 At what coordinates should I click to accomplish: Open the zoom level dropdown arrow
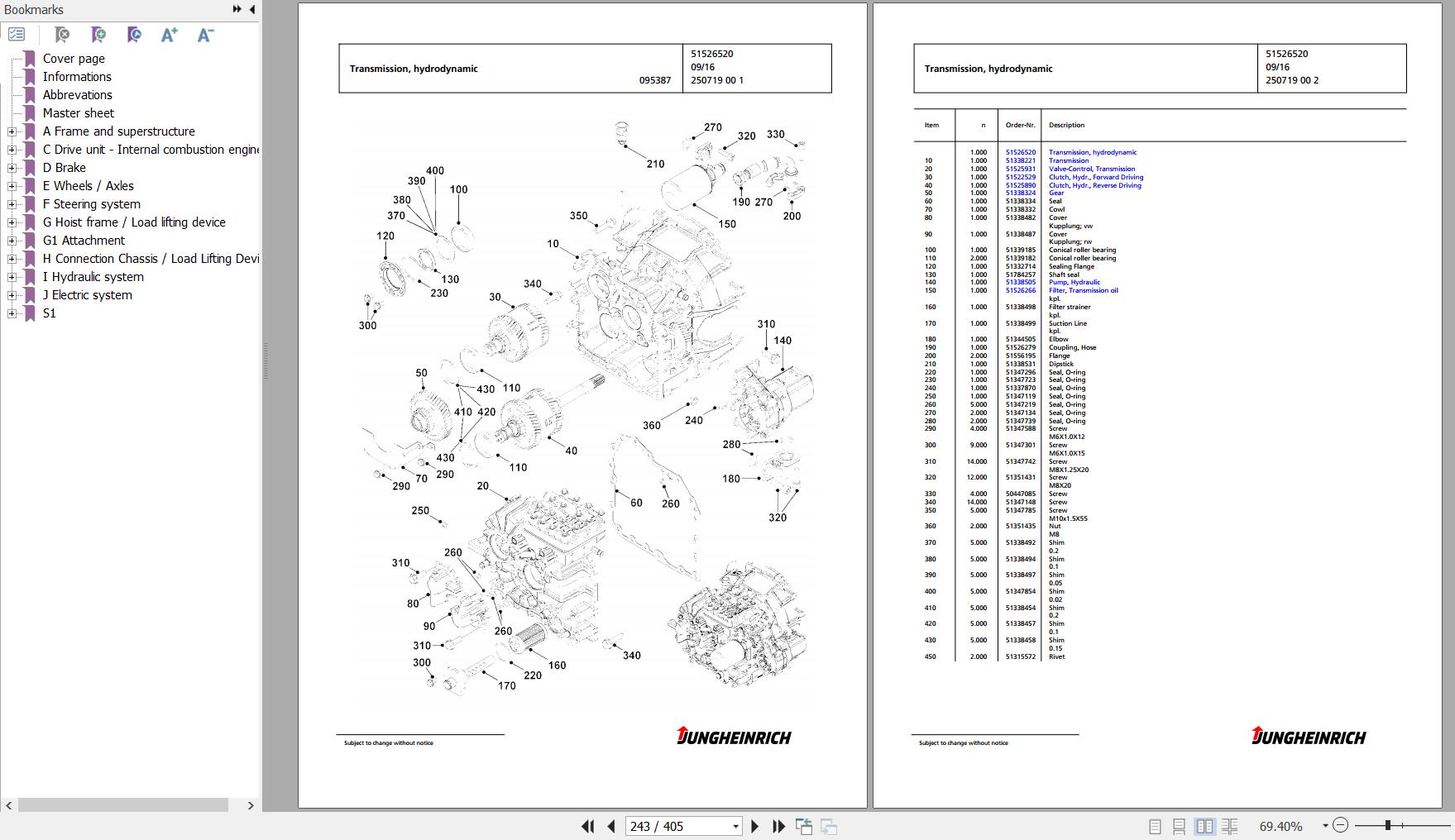click(1324, 826)
